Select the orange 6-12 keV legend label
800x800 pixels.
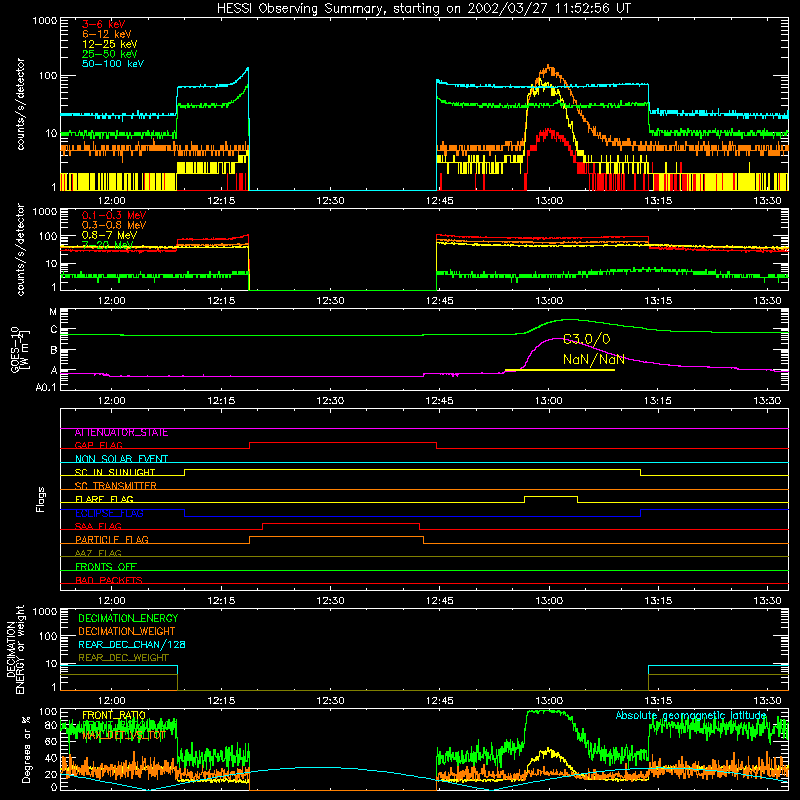[107, 34]
